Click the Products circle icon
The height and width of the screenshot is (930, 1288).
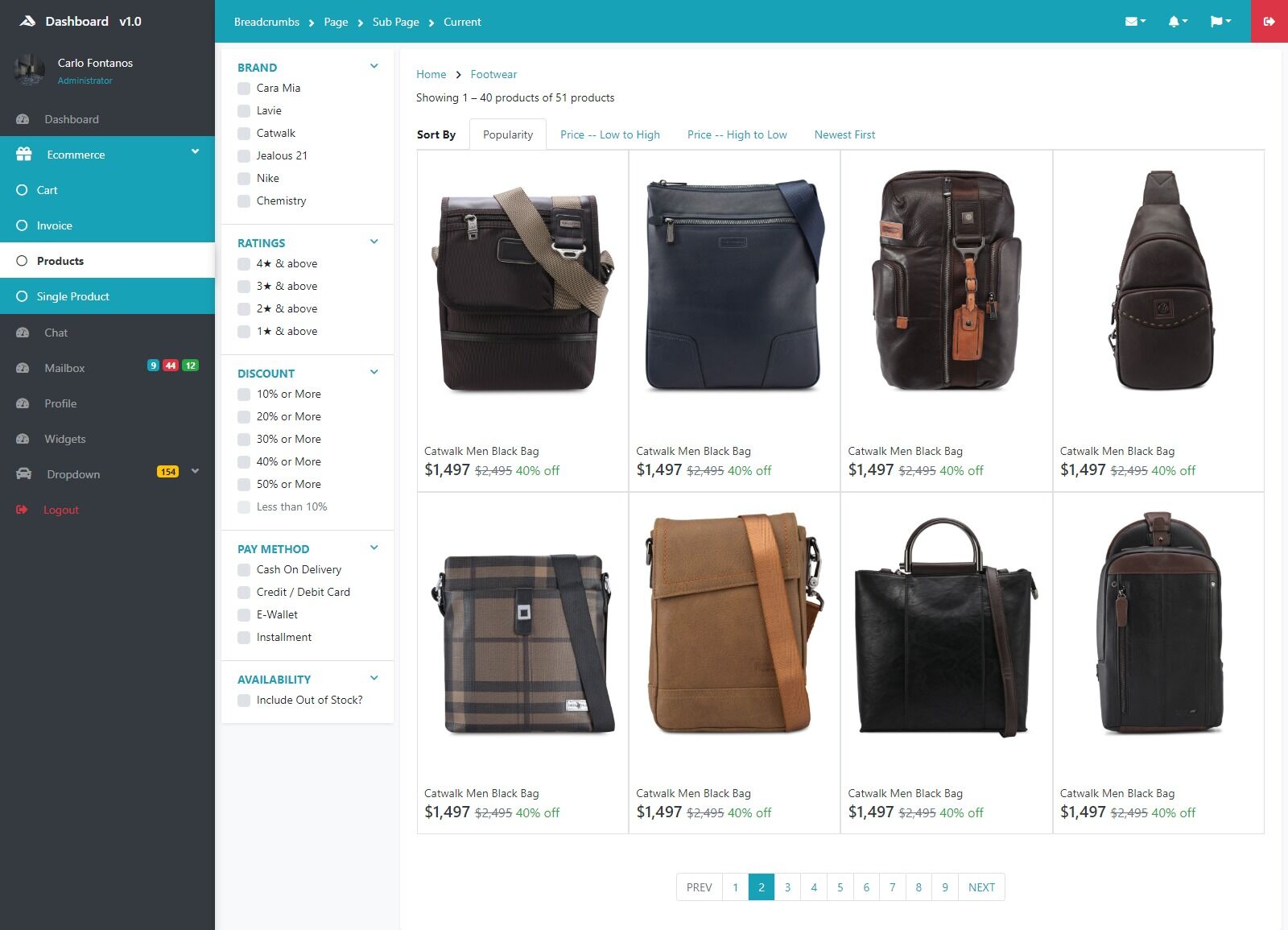point(22,261)
